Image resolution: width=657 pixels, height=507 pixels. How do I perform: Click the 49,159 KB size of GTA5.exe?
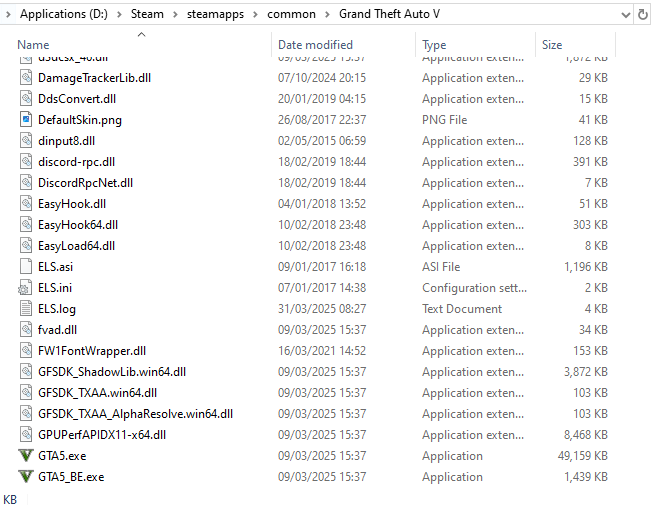pos(582,456)
